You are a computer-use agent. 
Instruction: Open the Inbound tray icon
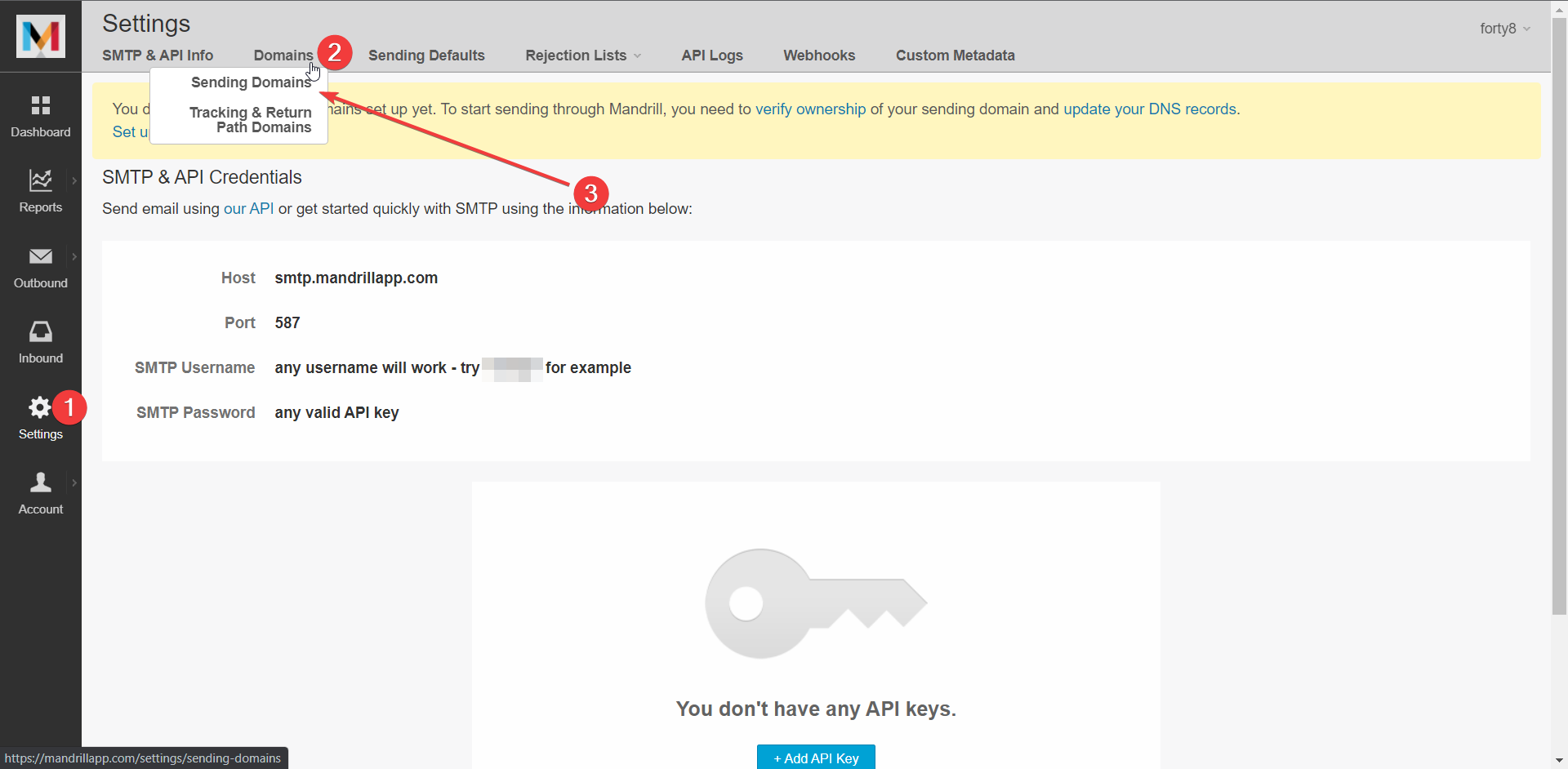41,331
